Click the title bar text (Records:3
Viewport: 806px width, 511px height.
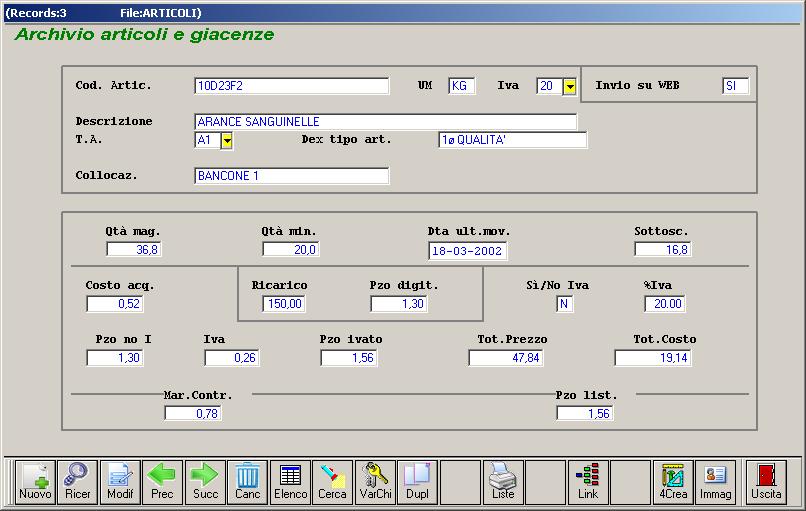[x=36, y=13]
